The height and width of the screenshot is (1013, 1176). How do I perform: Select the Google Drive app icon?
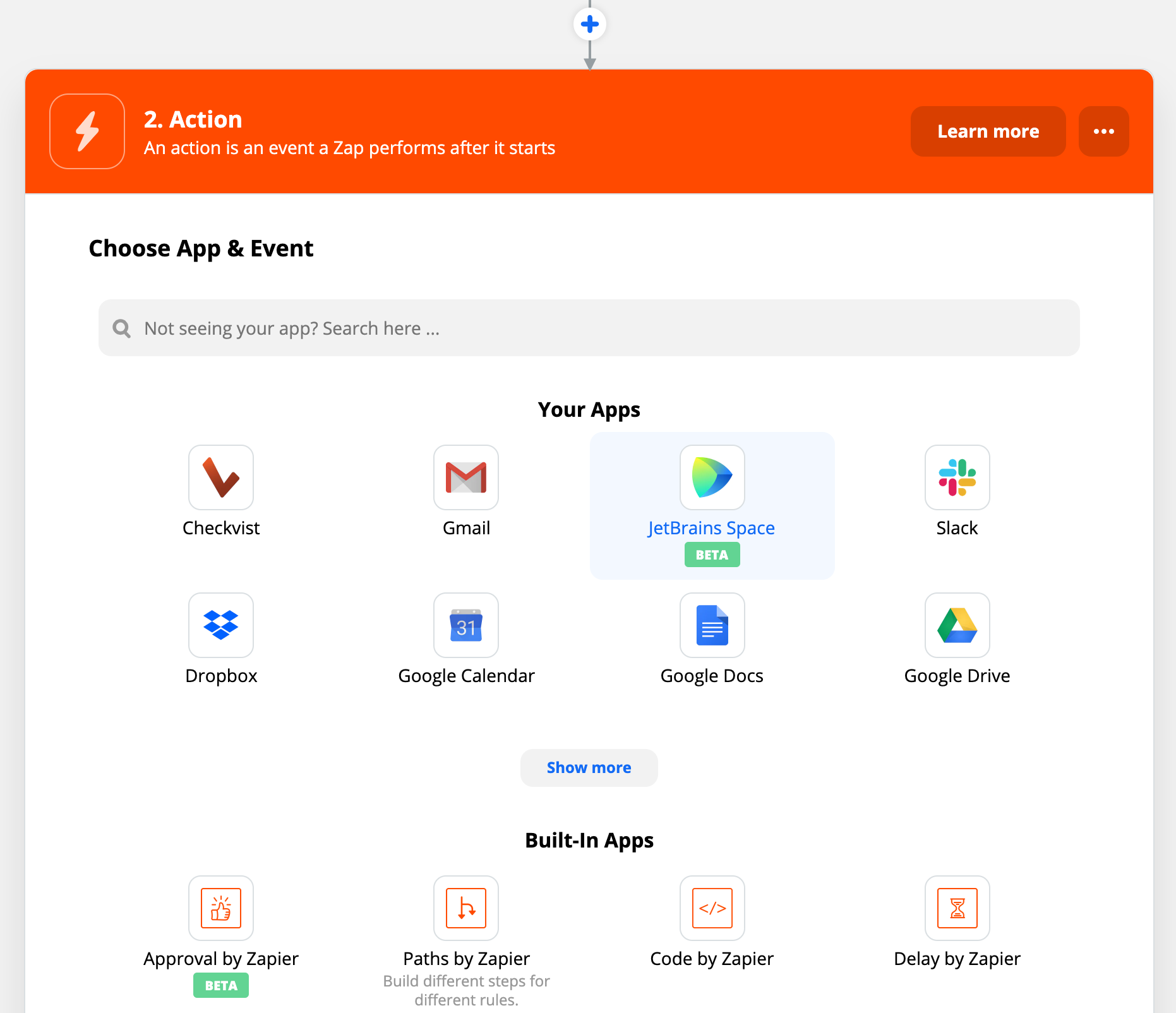(x=957, y=625)
